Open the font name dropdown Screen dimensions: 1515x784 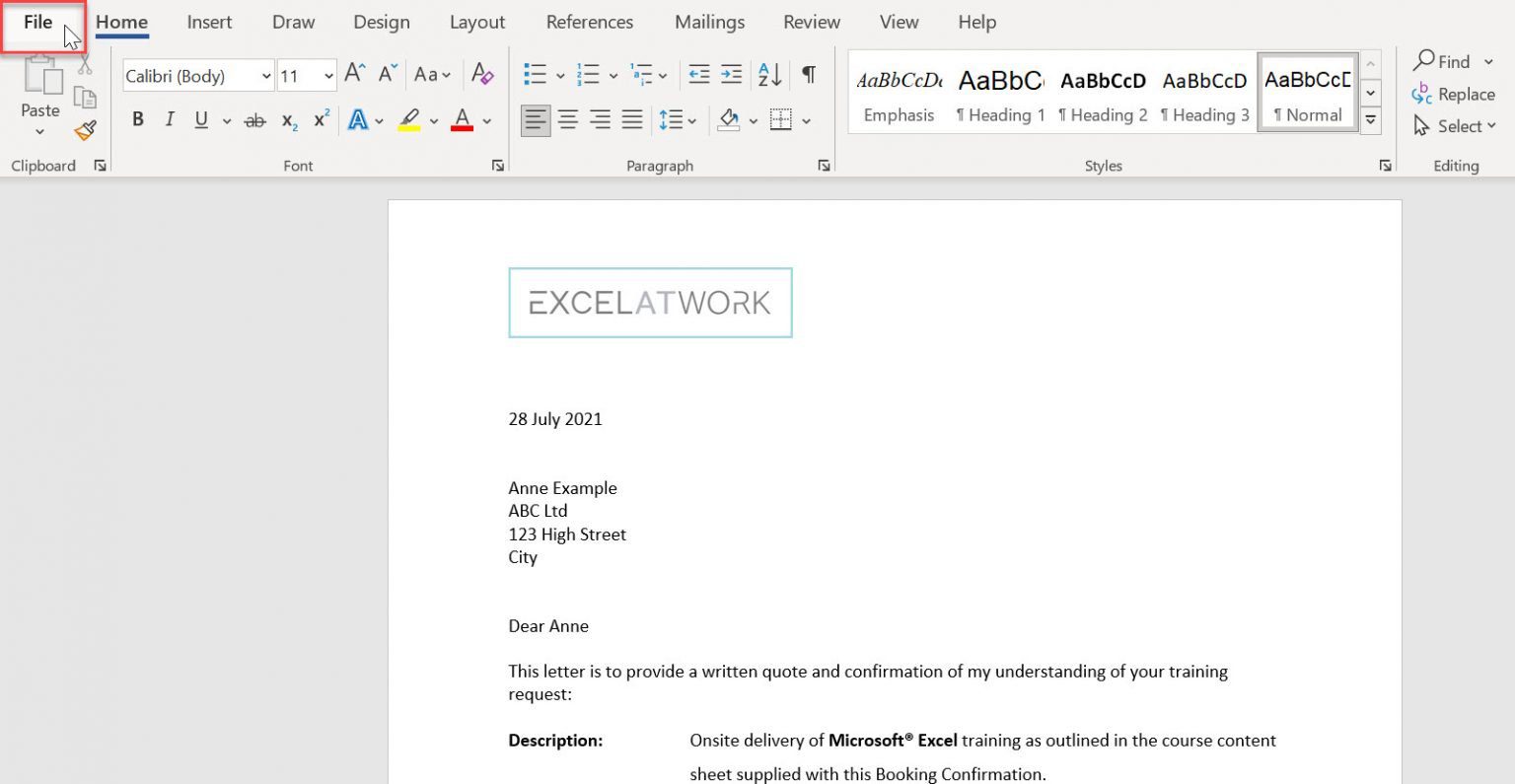[x=266, y=76]
